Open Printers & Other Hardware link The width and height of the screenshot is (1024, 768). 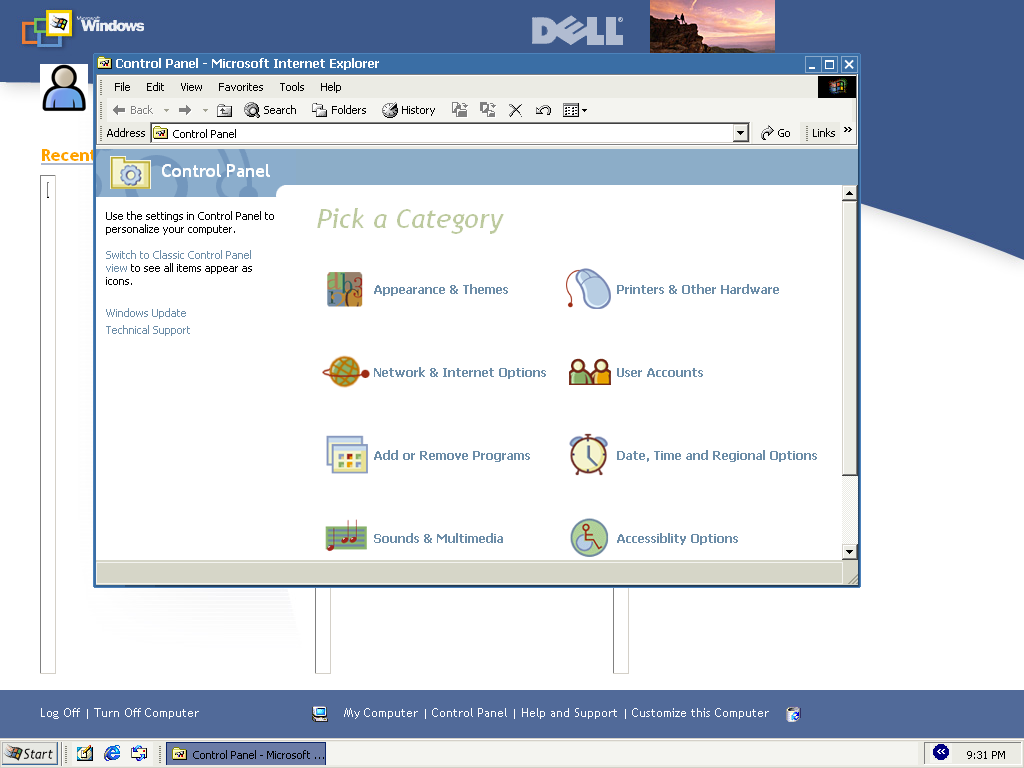pos(697,289)
